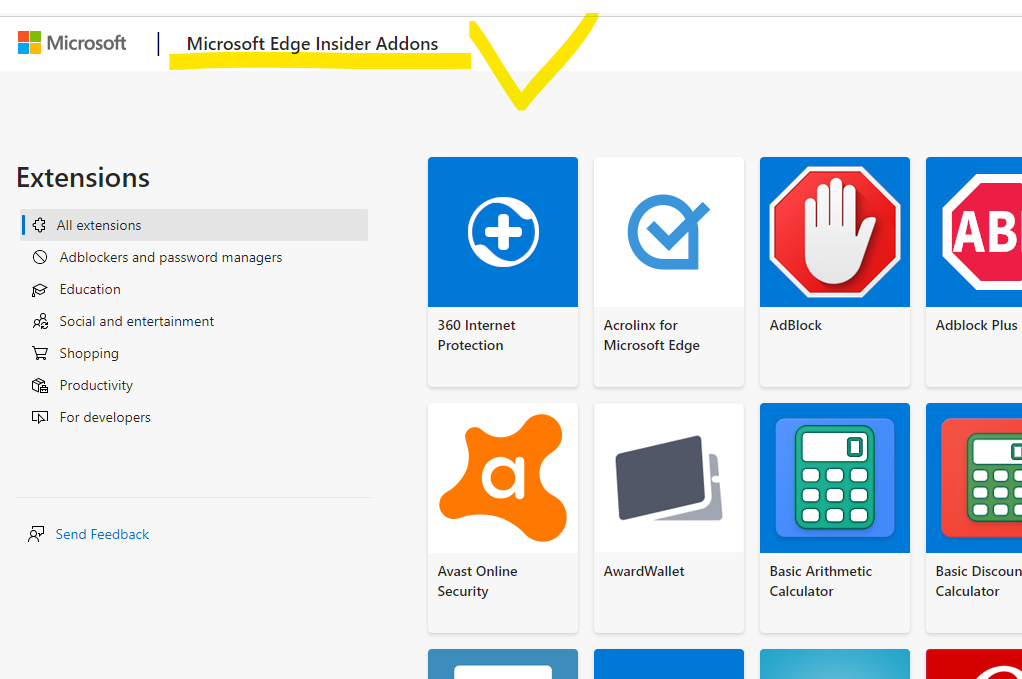This screenshot has width=1022, height=679.
Task: Click the Productivity briefcase icon
Action: 40,385
